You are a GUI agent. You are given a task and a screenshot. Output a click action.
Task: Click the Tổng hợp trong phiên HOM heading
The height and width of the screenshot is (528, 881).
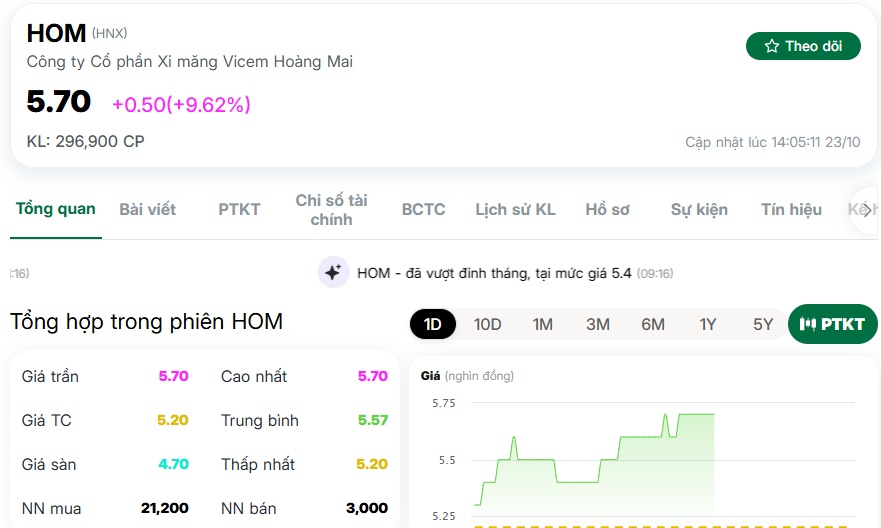(147, 322)
